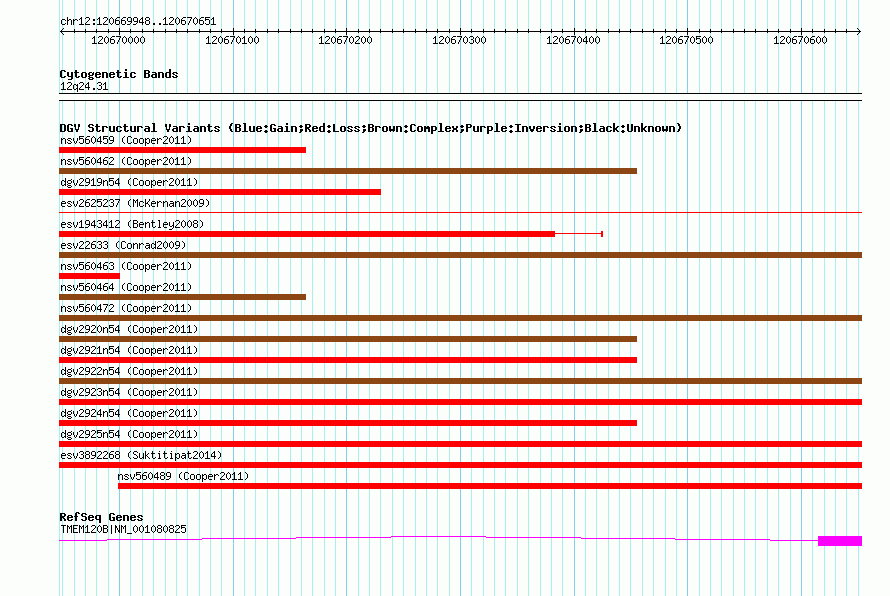Screen dimensions: 890x596
Task: Click the Cytogenetic Bands track title
Action: coord(119,74)
